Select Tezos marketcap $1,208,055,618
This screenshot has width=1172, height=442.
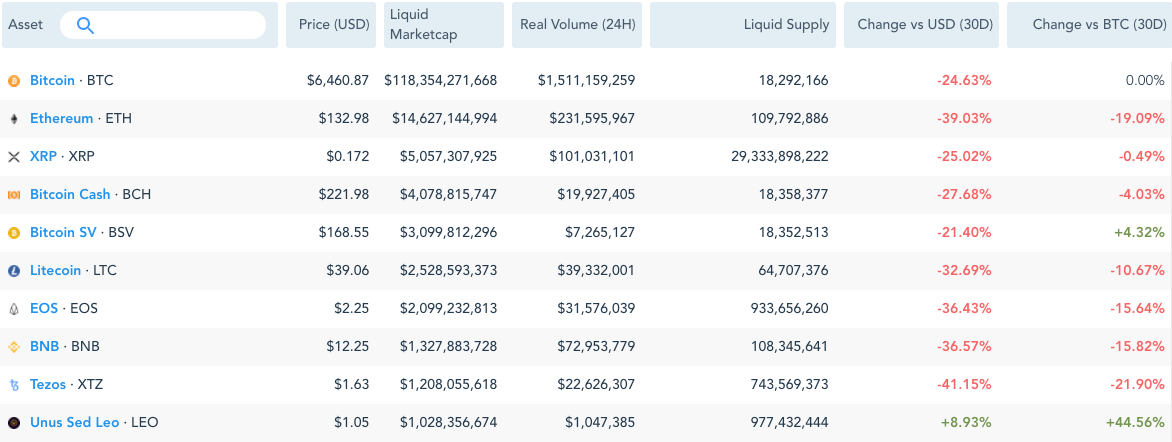click(x=448, y=384)
